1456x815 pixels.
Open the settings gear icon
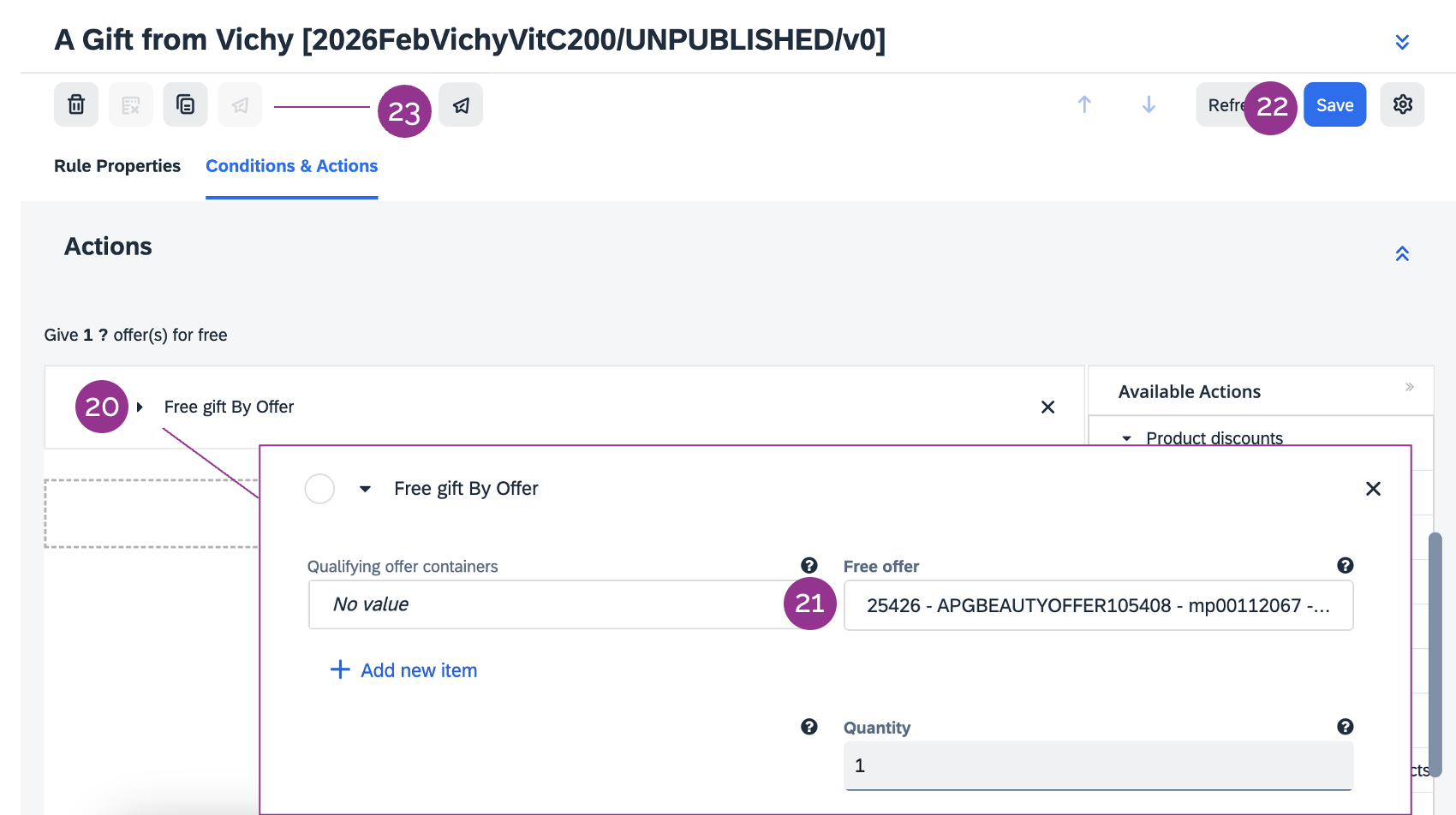tap(1402, 104)
